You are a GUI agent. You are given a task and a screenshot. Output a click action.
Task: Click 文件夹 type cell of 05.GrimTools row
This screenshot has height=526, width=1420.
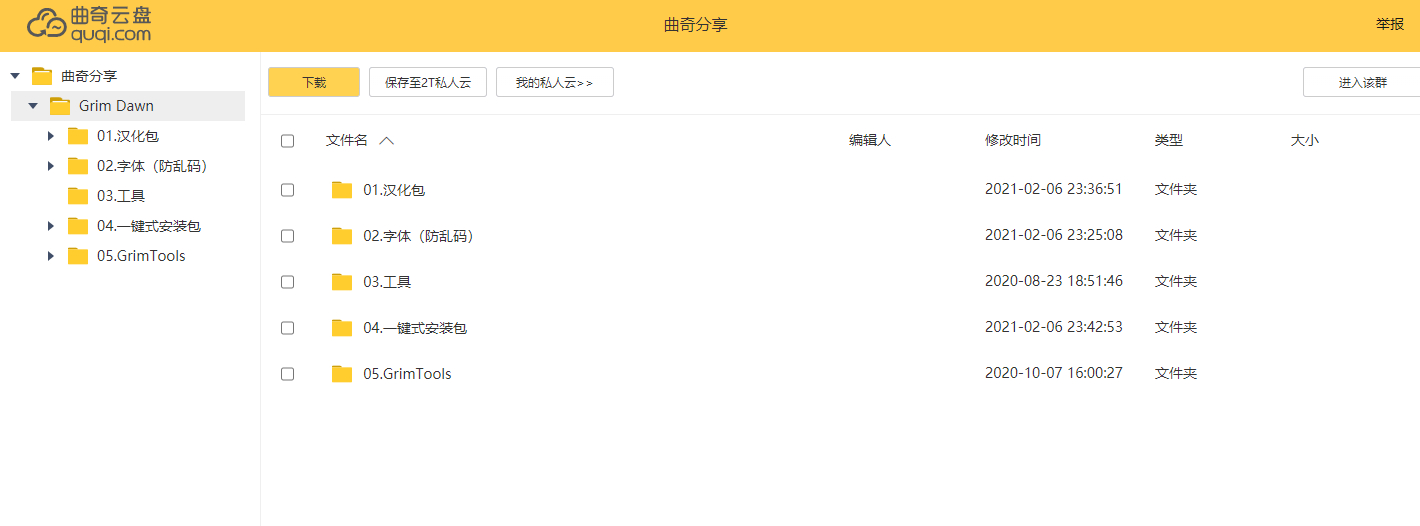[1176, 373]
